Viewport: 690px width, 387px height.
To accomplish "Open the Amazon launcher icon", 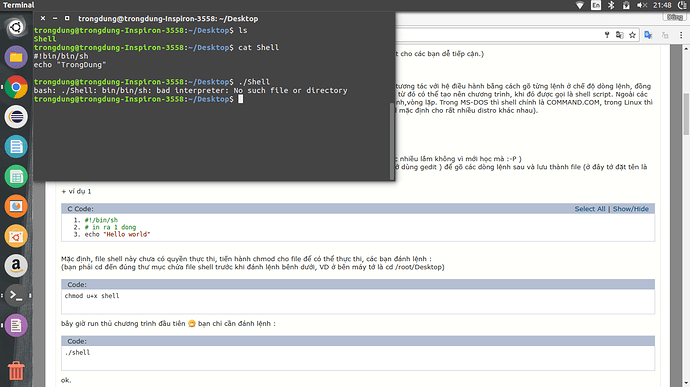I will [x=16, y=266].
